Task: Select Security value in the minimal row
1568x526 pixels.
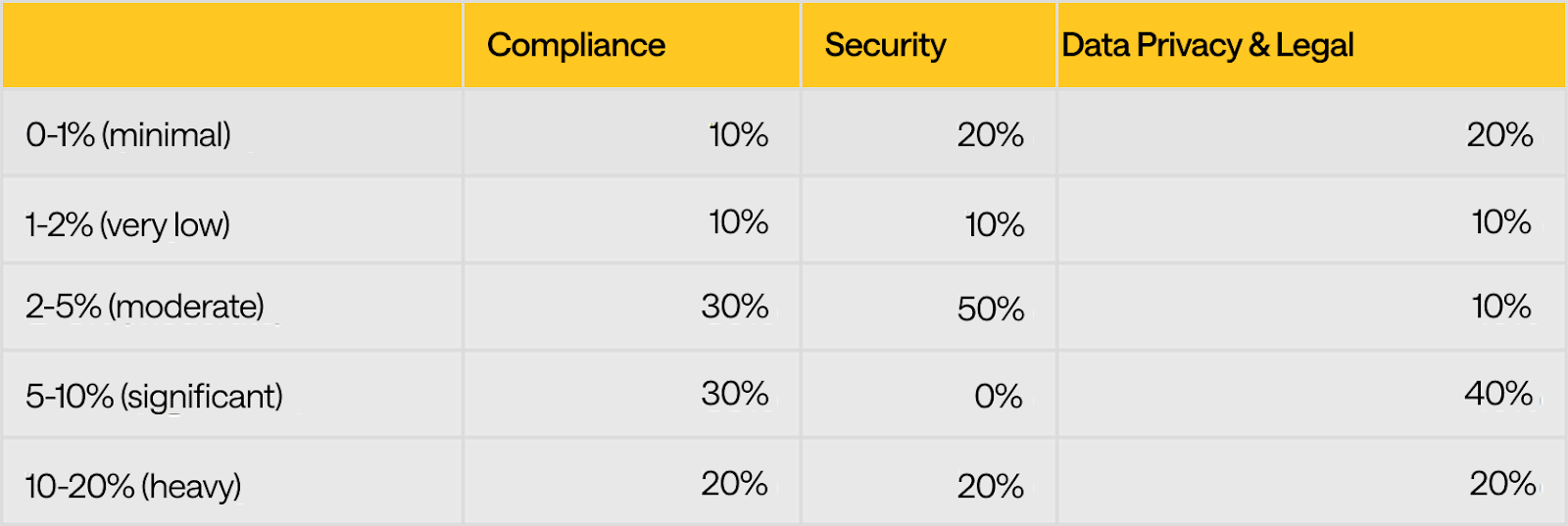Action: (990, 135)
